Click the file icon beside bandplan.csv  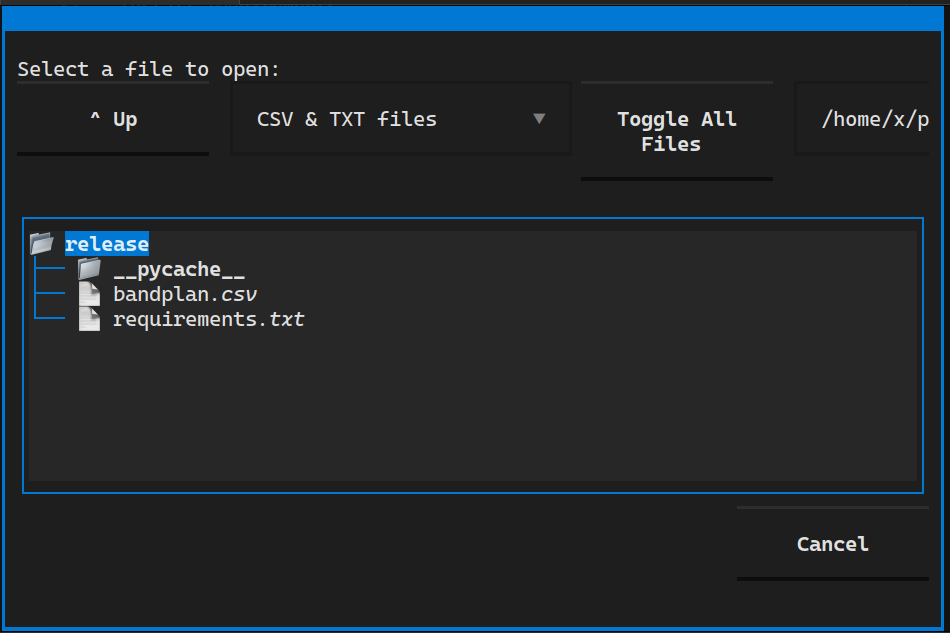[x=89, y=293]
